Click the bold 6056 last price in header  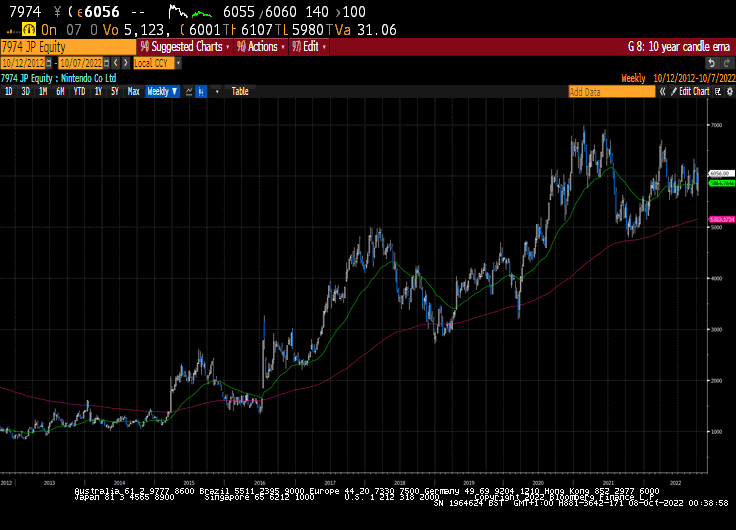tap(102, 12)
